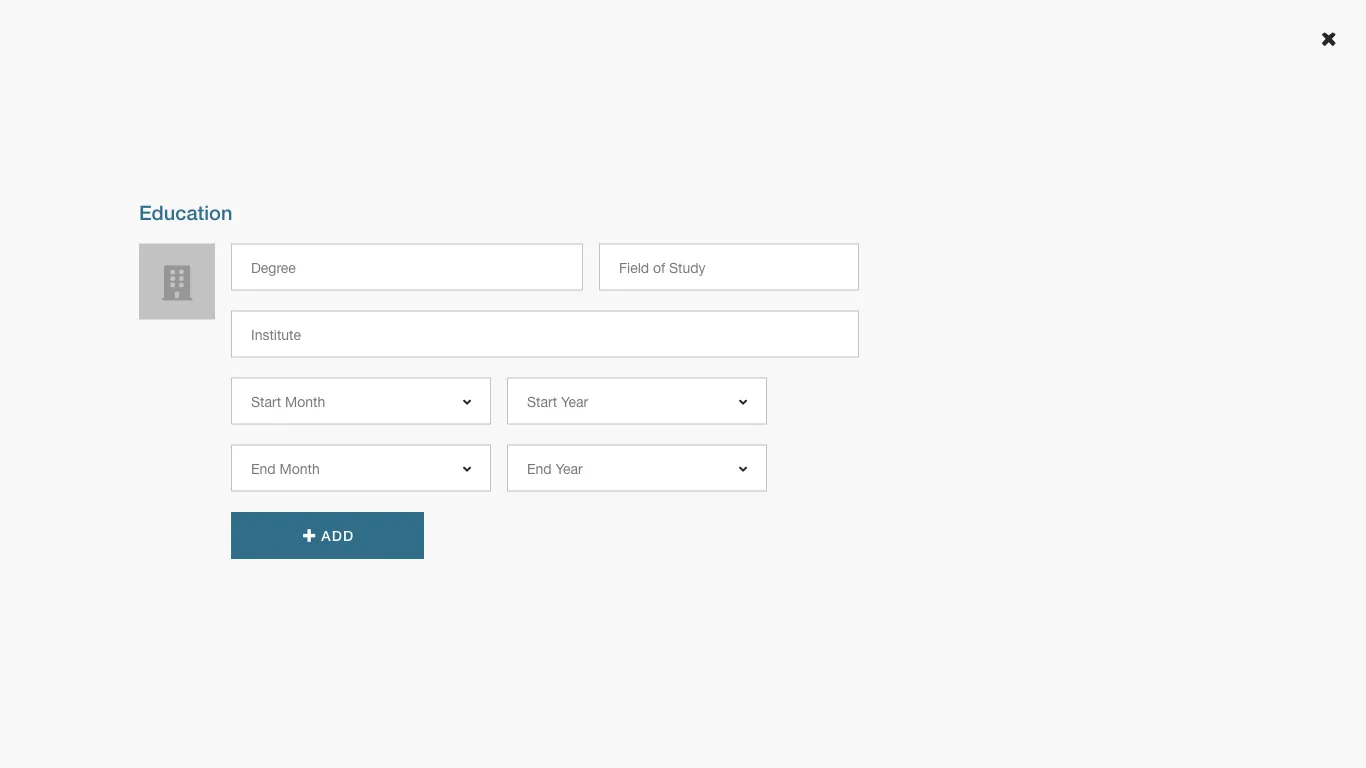1366x768 pixels.
Task: Click the Institute placeholder text
Action: 276,335
